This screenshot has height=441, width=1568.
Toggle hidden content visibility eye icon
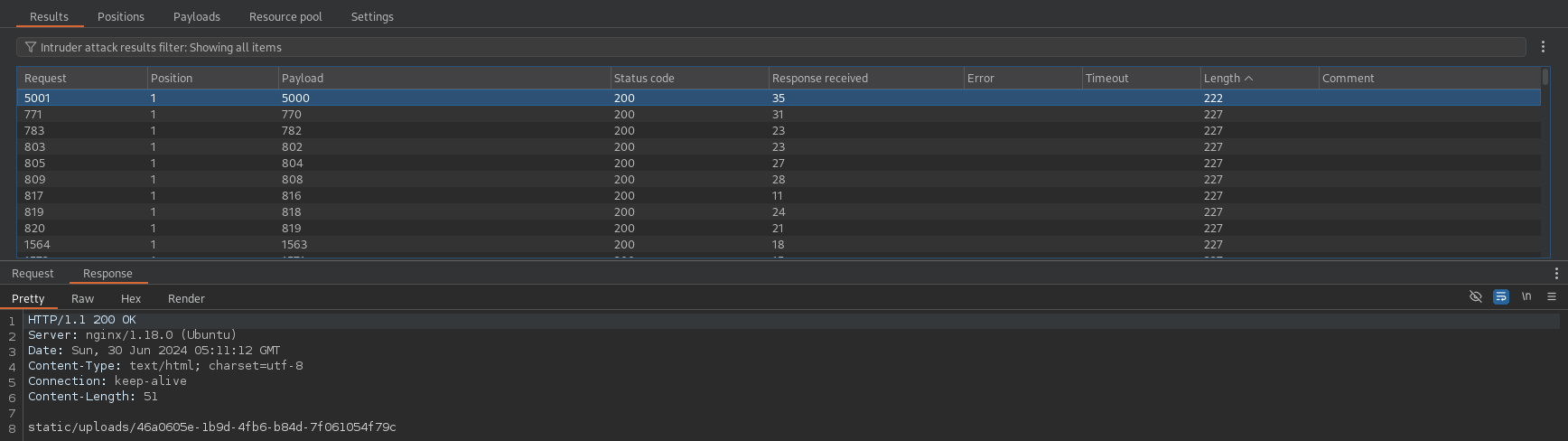point(1476,296)
